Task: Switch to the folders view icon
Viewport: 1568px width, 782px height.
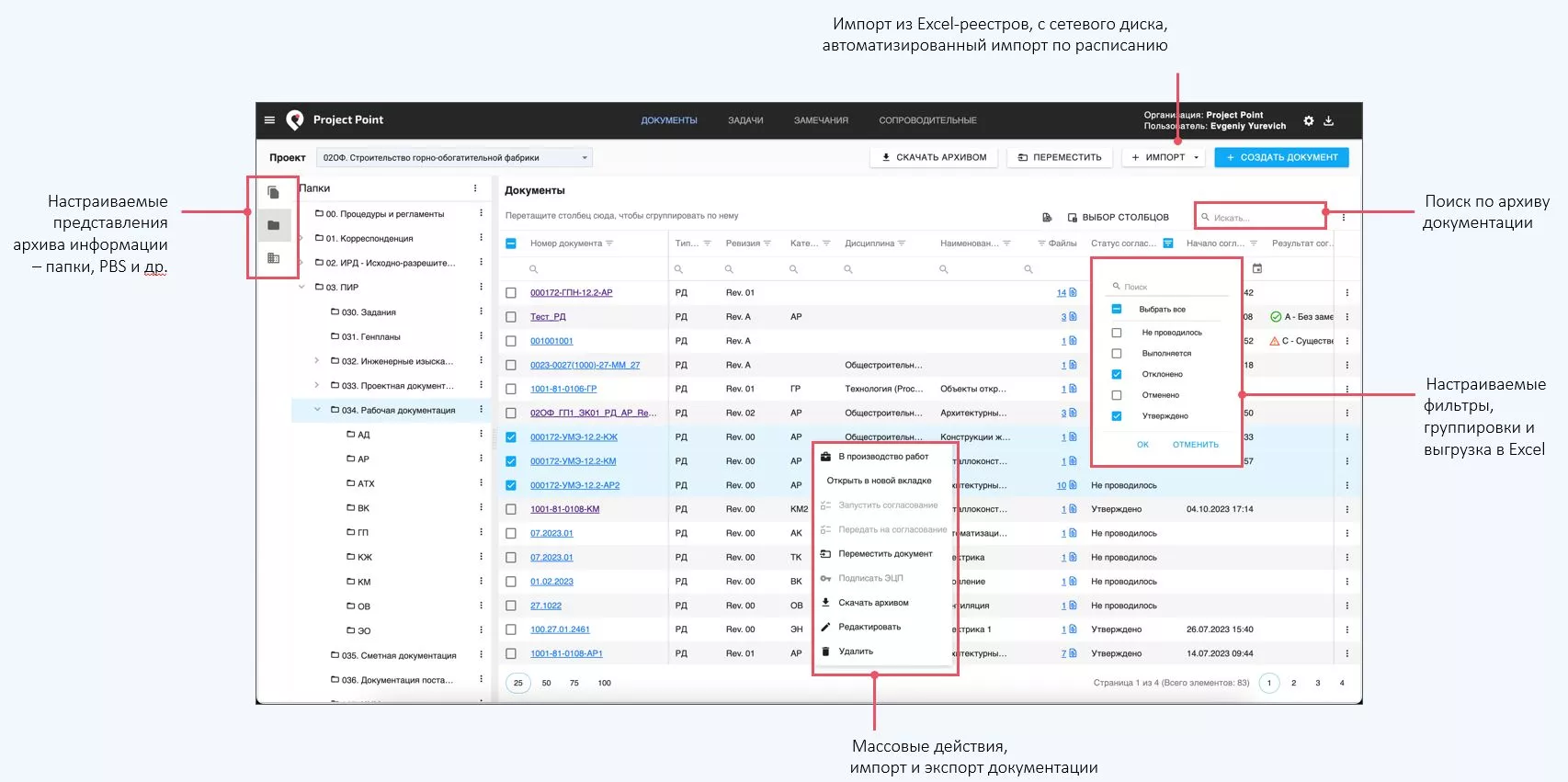Action: click(x=273, y=225)
